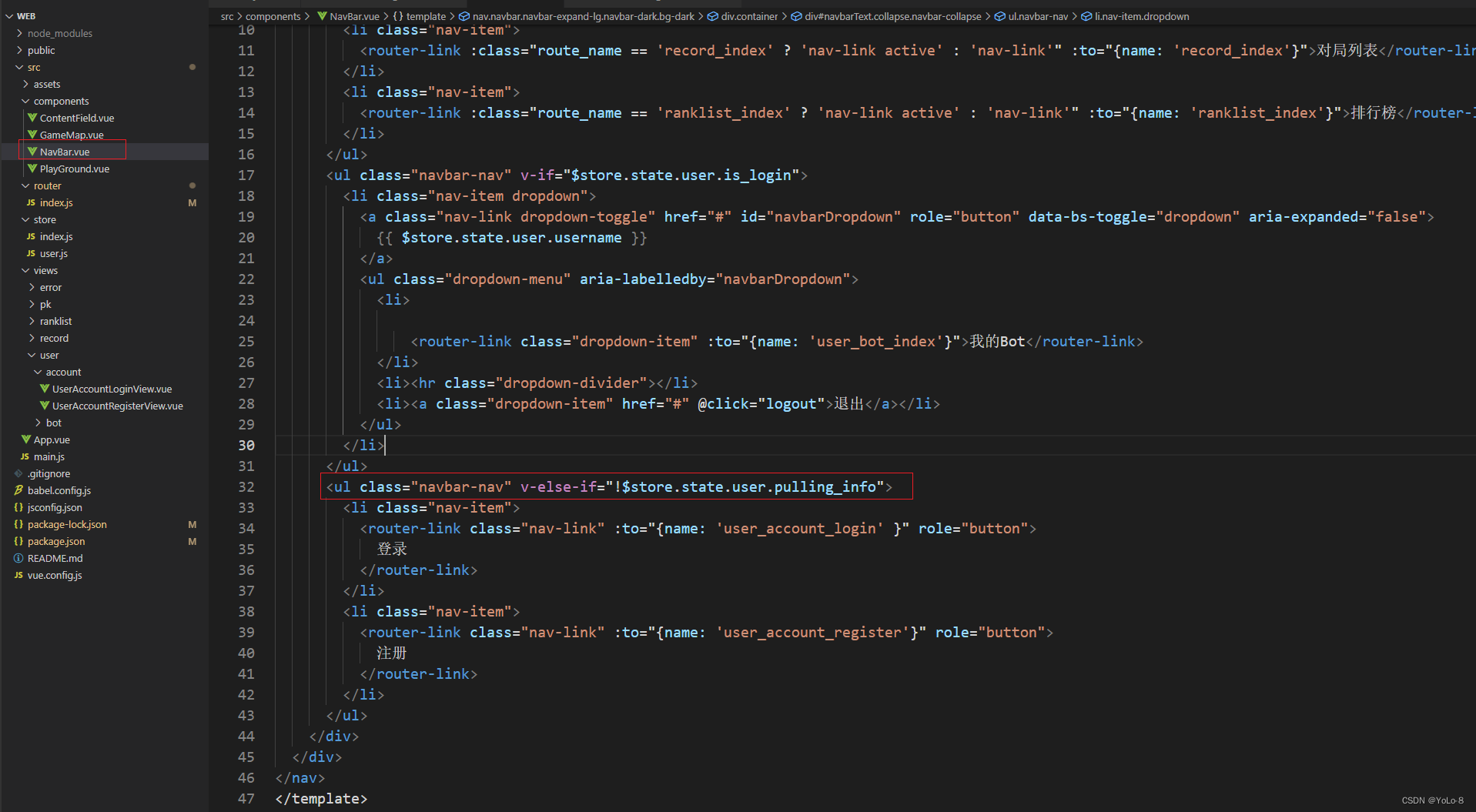Click modified marker M beside package.json
This screenshot has height=812, width=1476.
tap(192, 541)
